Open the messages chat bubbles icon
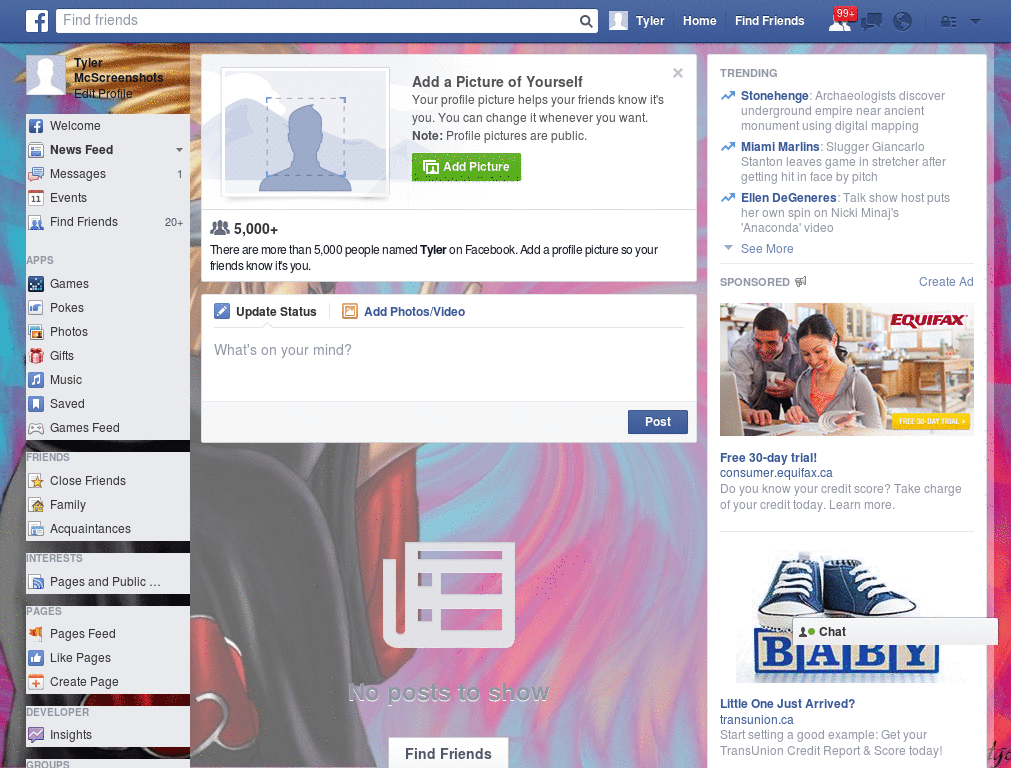The width and height of the screenshot is (1024, 768). 871,22
